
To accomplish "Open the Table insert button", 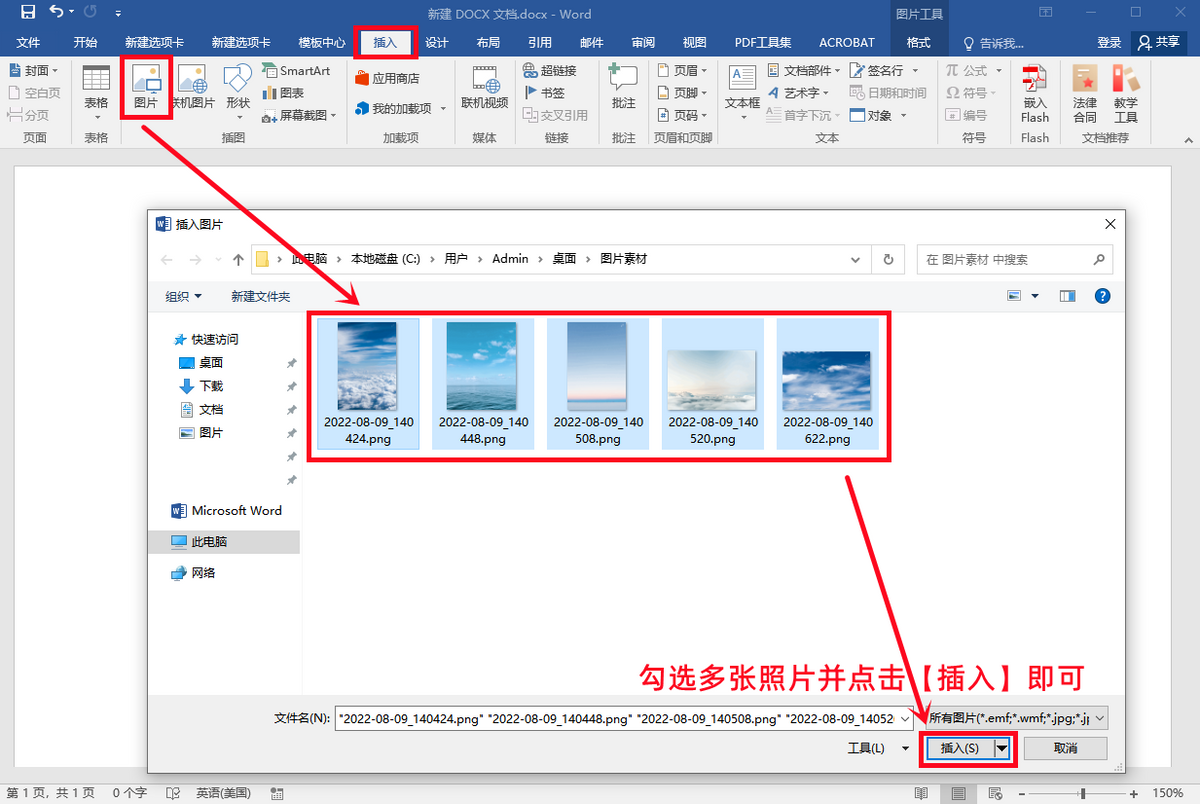I will point(96,93).
